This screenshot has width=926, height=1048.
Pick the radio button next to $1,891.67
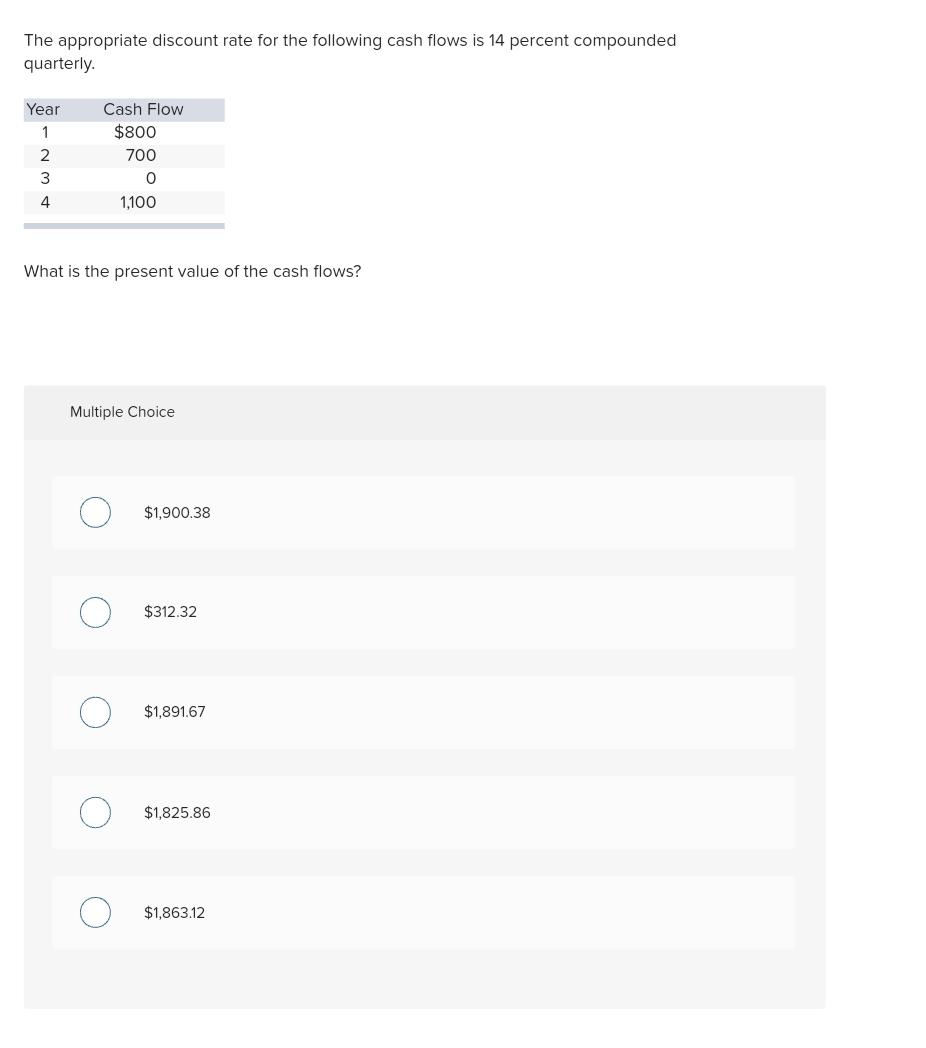coord(95,712)
